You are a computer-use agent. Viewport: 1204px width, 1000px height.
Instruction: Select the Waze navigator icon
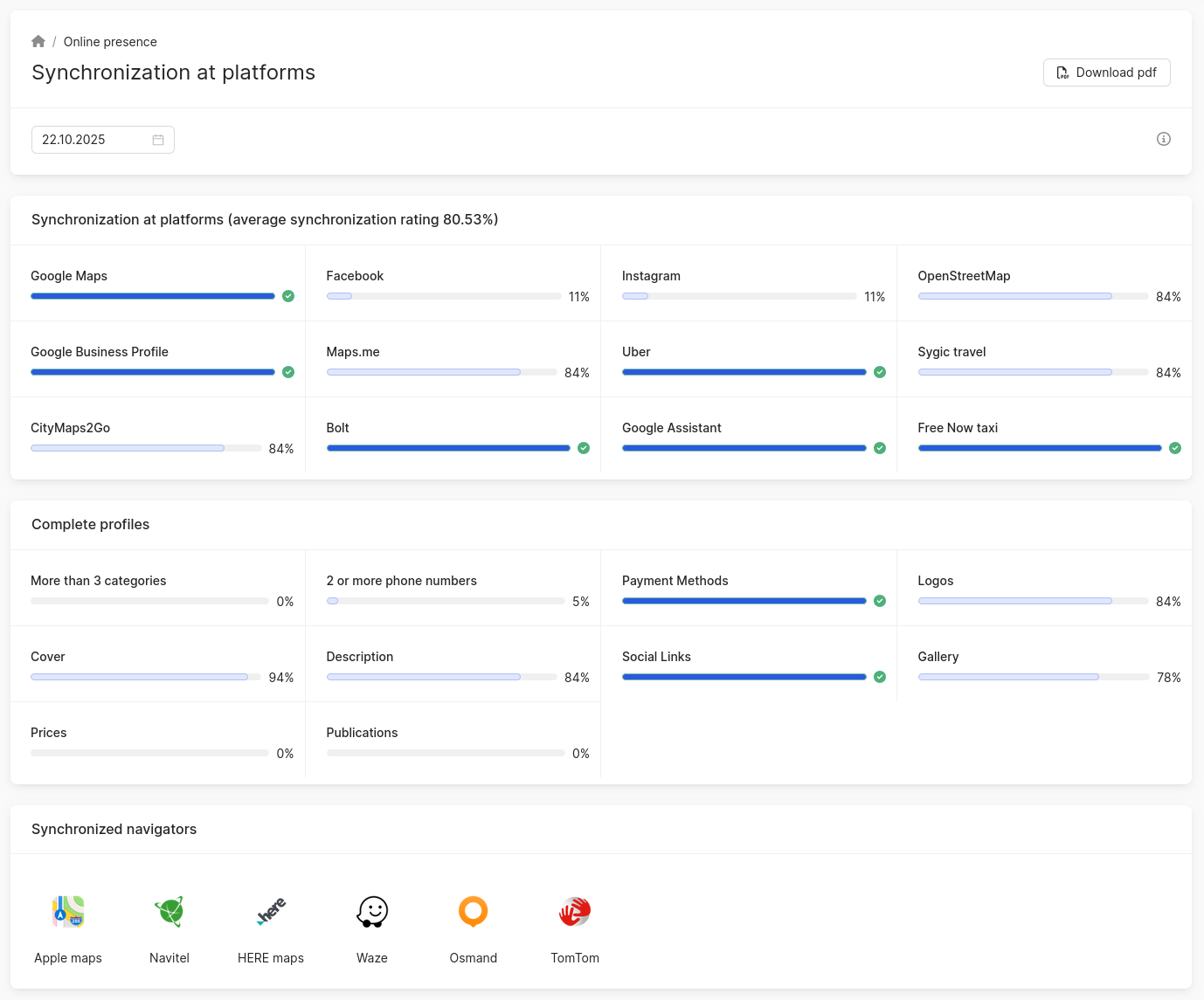(x=372, y=912)
